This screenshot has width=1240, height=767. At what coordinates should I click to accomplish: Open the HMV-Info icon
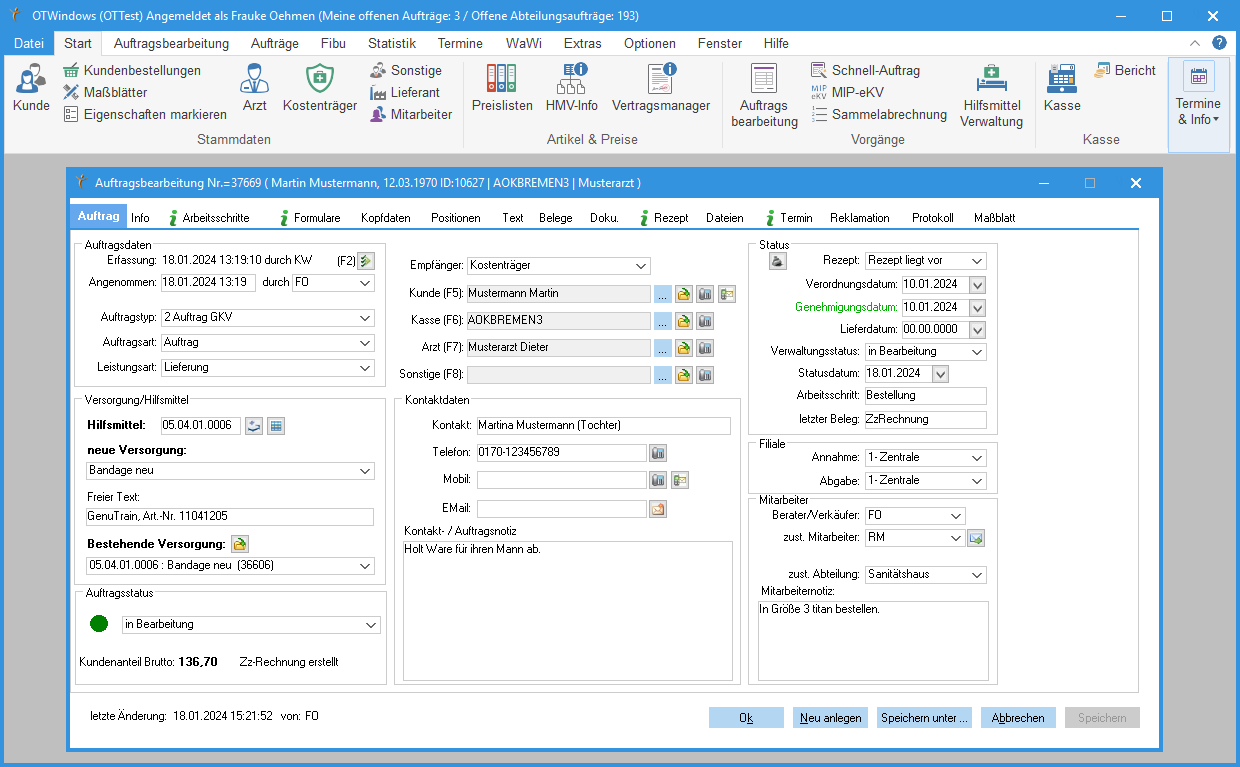571,80
